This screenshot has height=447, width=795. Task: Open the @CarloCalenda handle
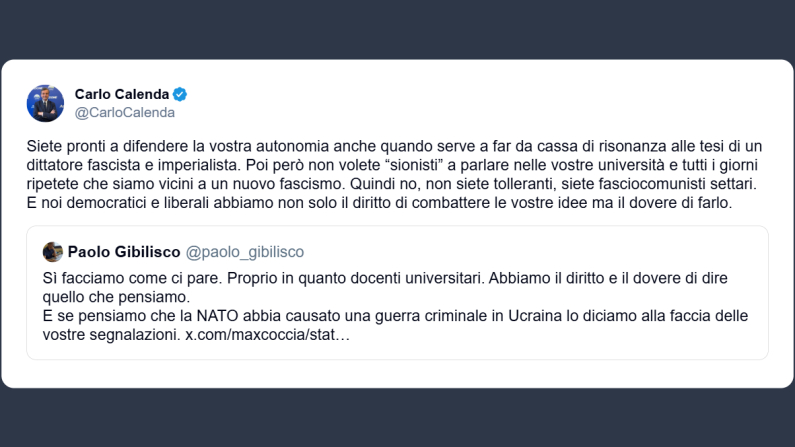point(124,113)
